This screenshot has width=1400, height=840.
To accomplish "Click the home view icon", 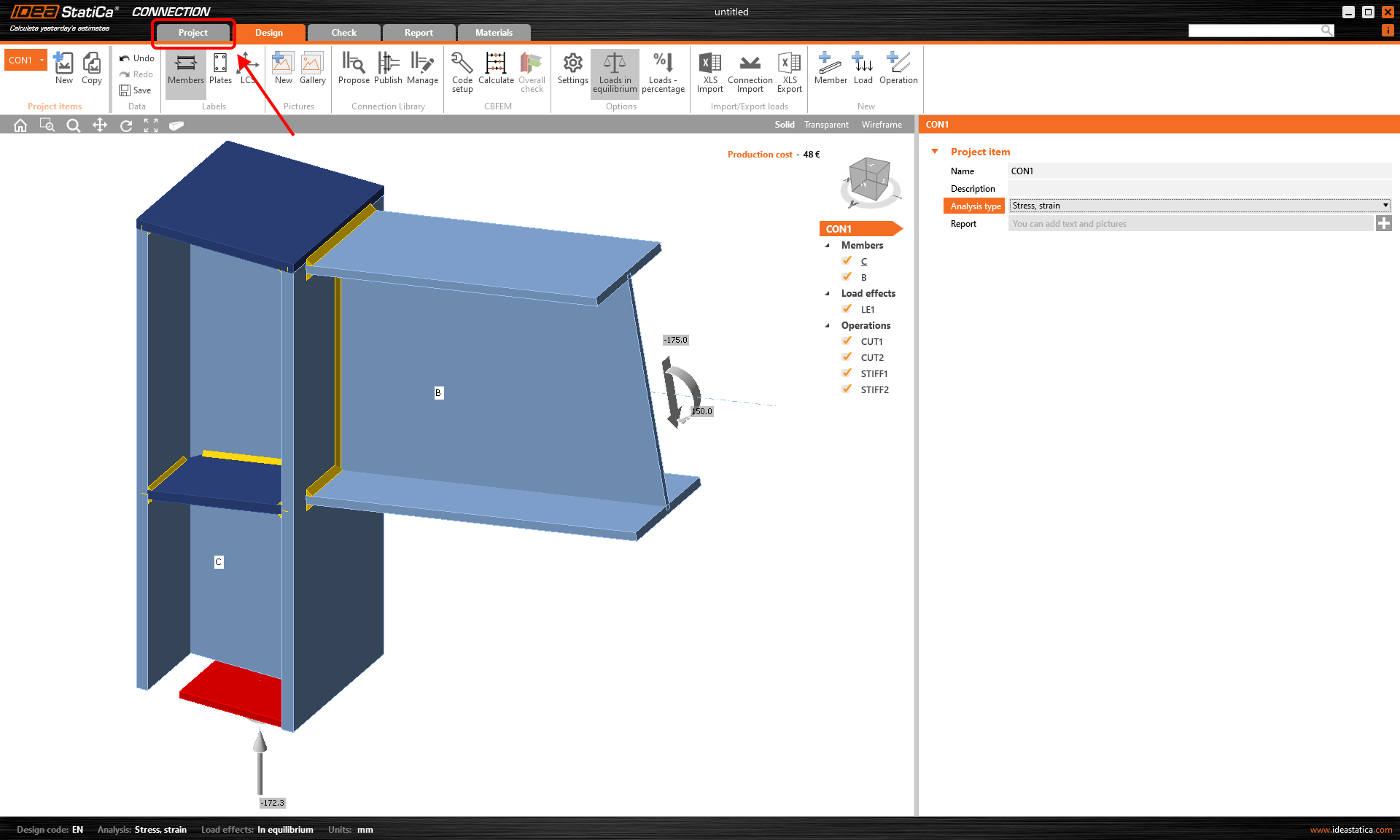I will [20, 125].
